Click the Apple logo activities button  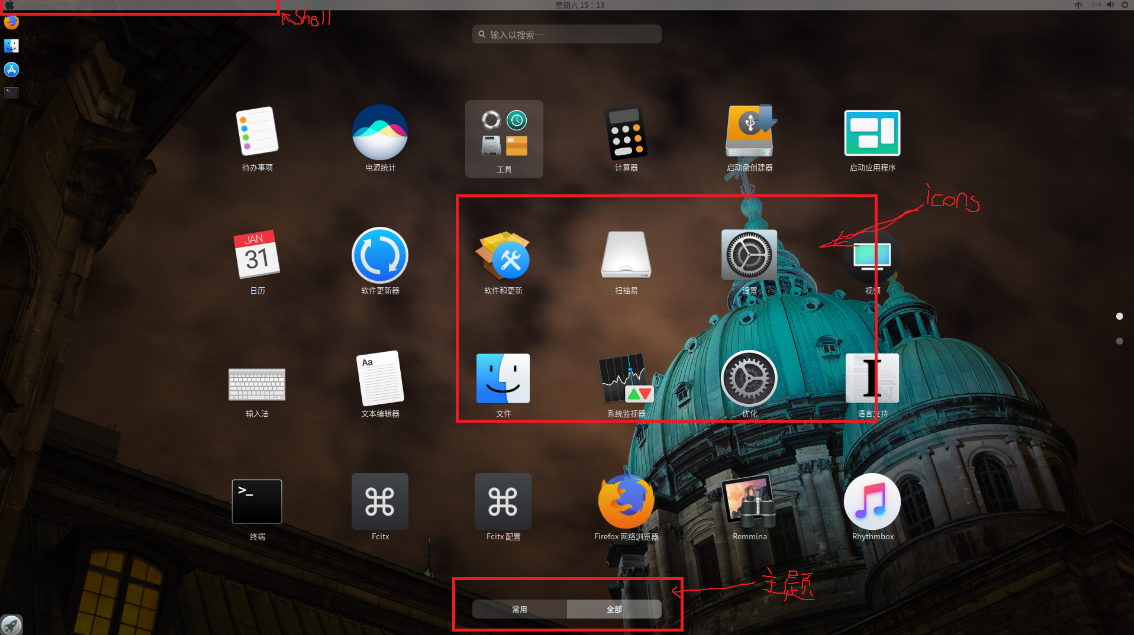coord(9,5)
